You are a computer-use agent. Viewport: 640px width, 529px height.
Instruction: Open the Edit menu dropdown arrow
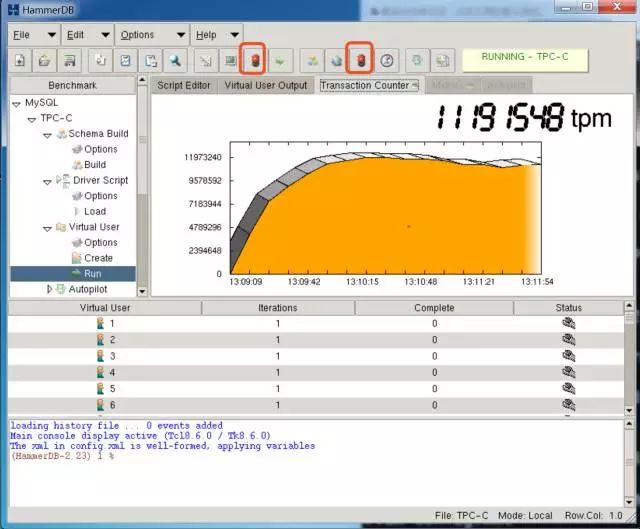click(x=105, y=35)
